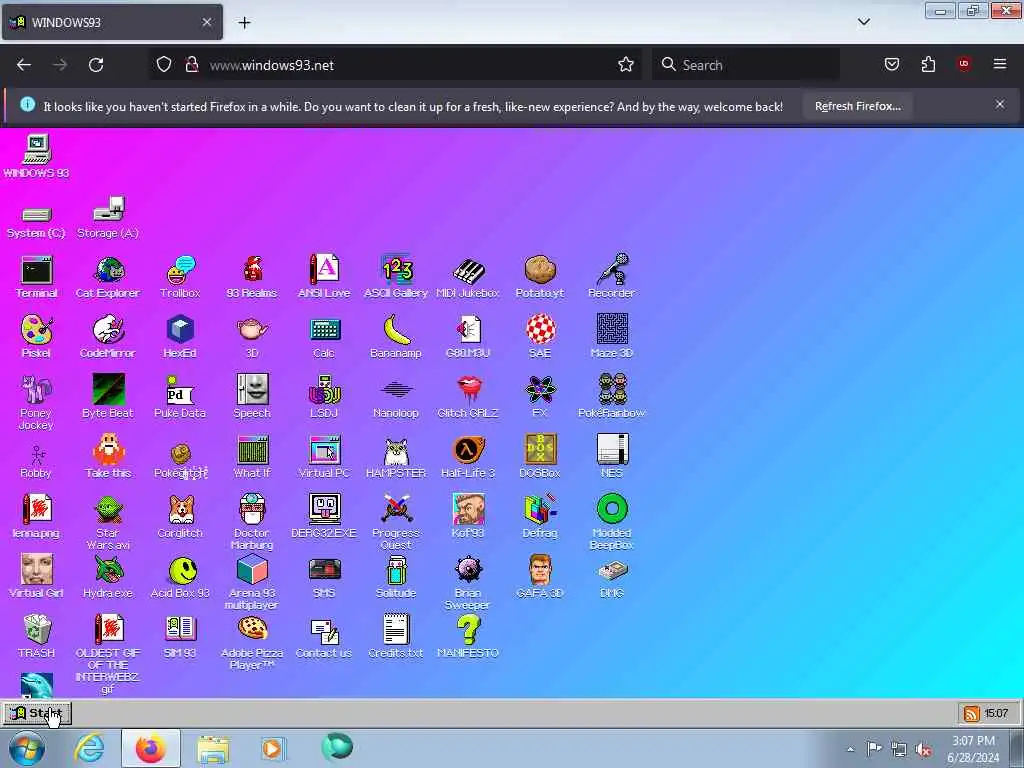Open the SAE red checkered ball icon
This screenshot has width=1024, height=768.
click(x=540, y=336)
